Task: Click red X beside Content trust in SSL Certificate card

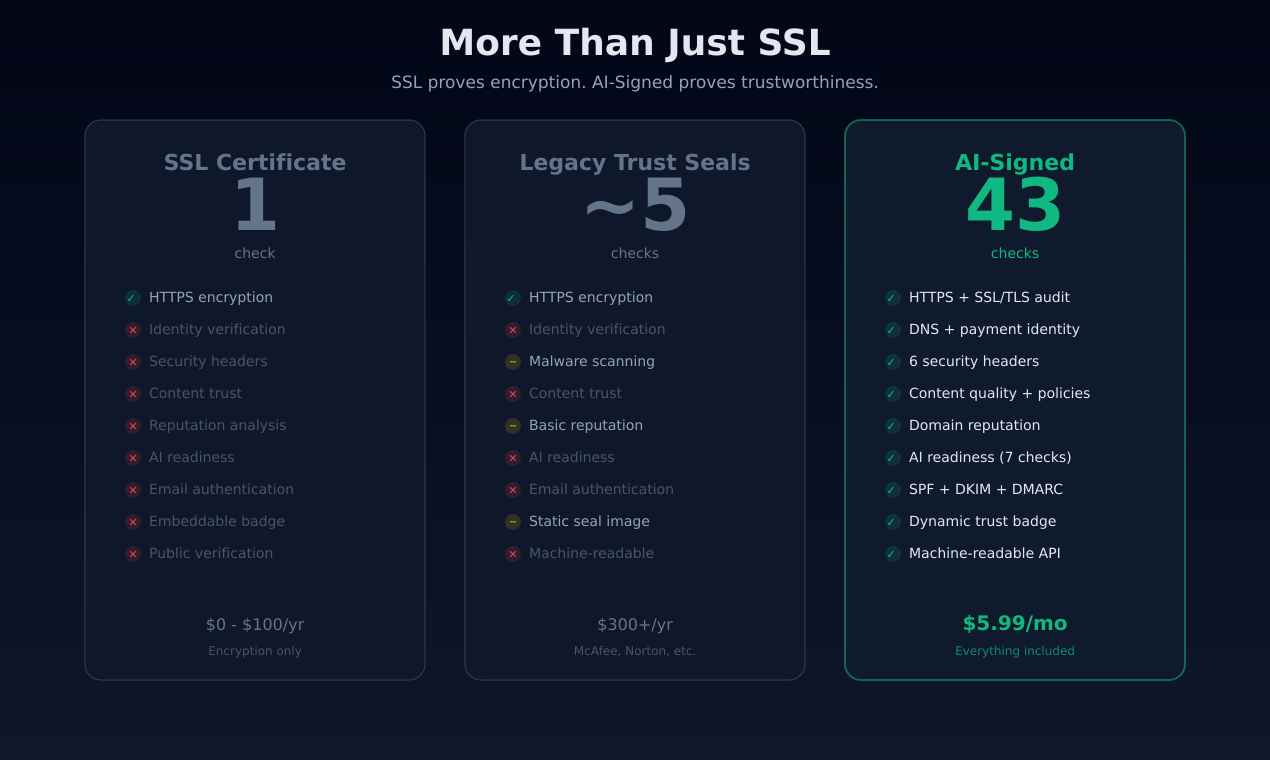Action: point(133,394)
